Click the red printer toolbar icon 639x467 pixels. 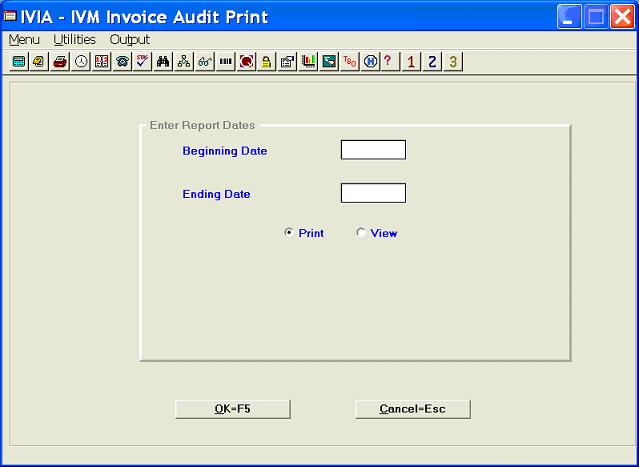tap(60, 62)
